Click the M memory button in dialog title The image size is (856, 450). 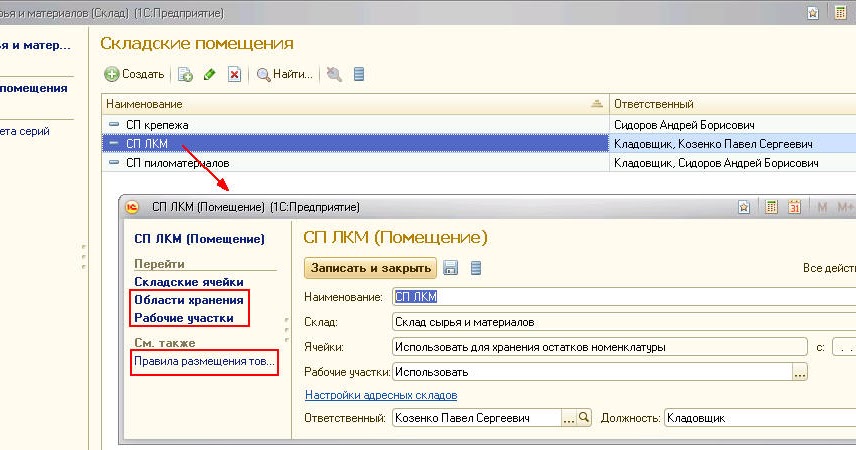coord(822,207)
